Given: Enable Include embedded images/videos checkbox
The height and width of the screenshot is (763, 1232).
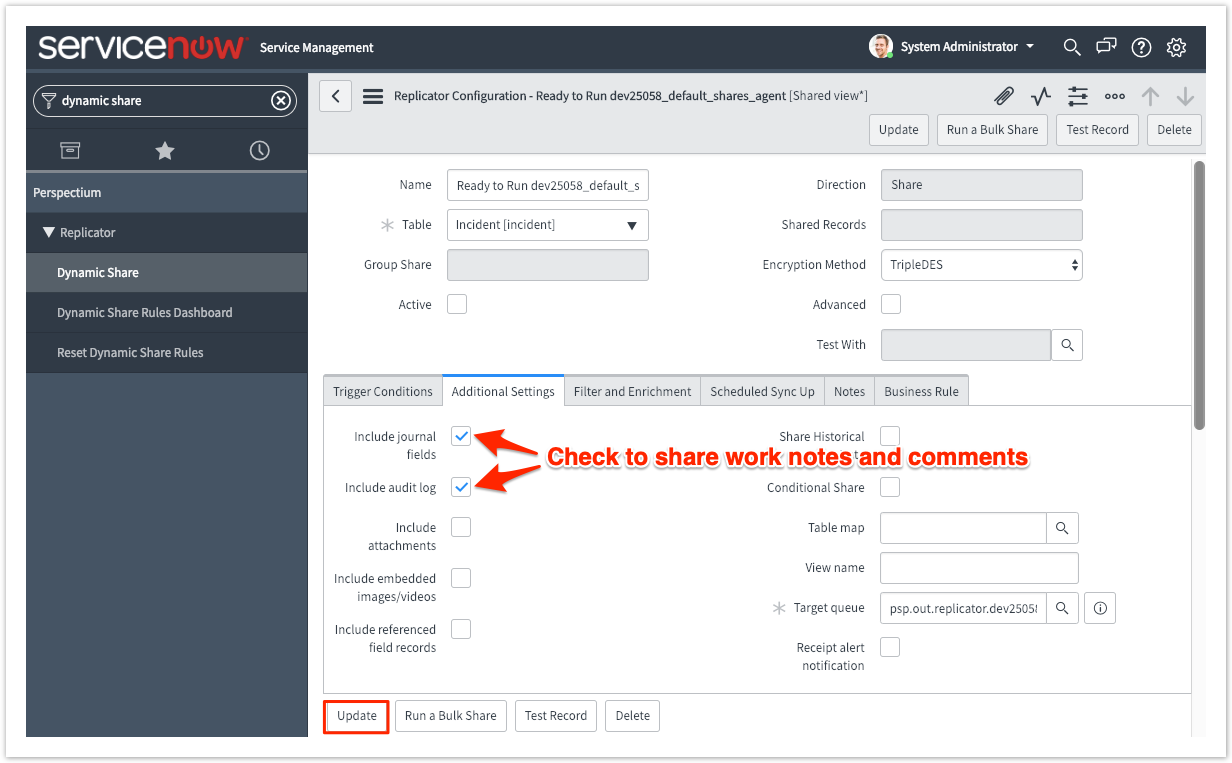Looking at the screenshot, I should click(x=461, y=578).
